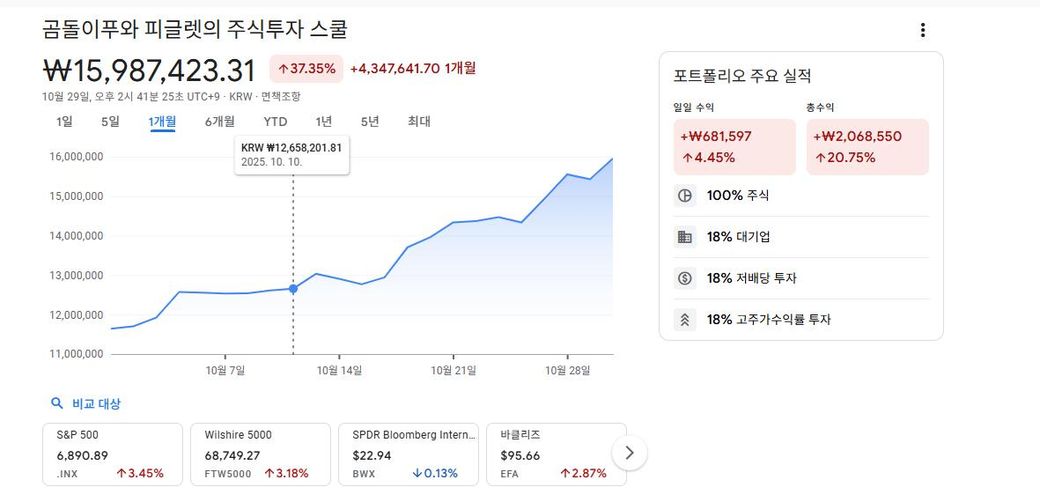Open the 바클리즈 EFA comparison card
The width and height of the screenshot is (1040, 495).
pos(553,454)
